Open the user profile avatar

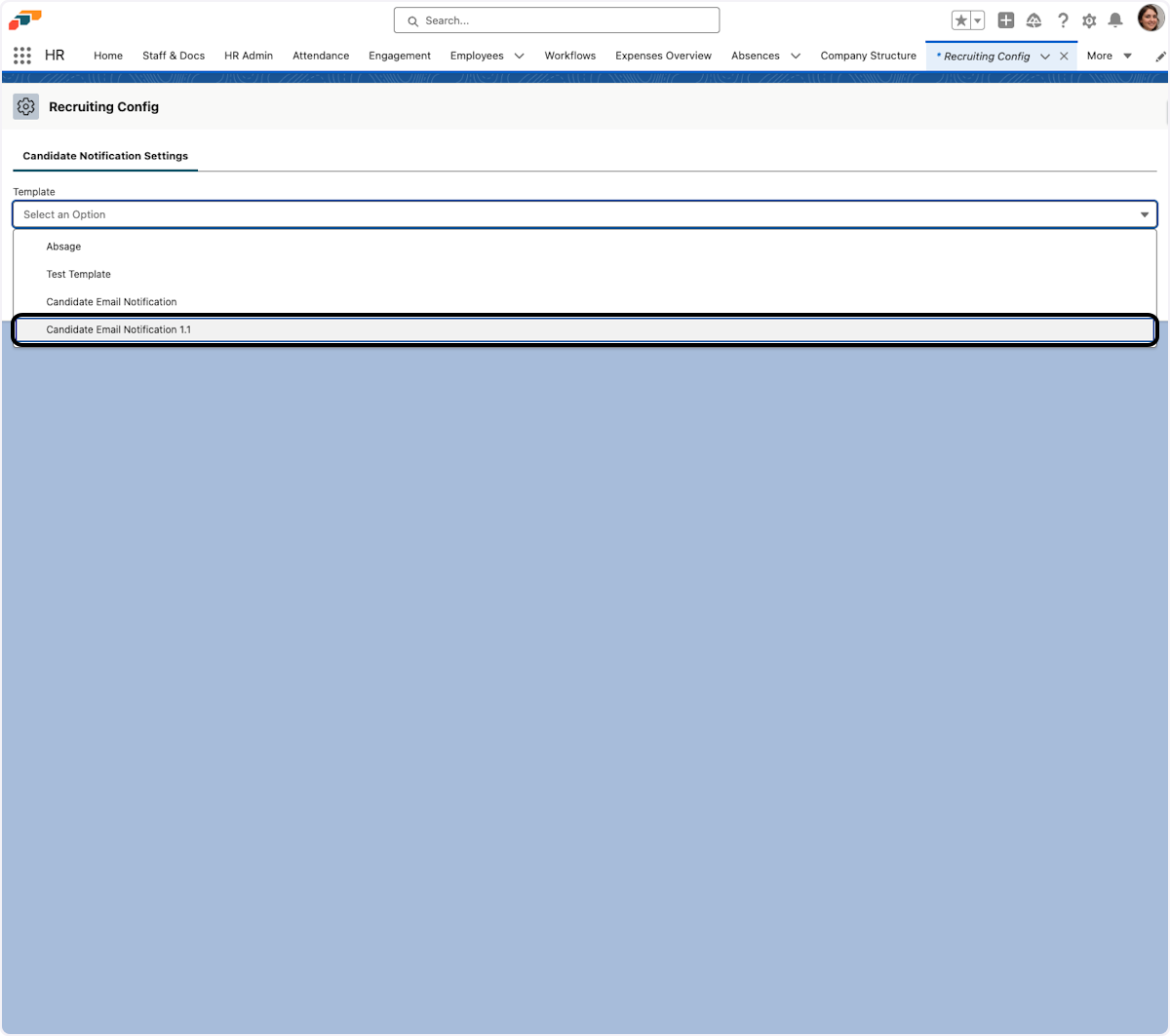[1150, 19]
